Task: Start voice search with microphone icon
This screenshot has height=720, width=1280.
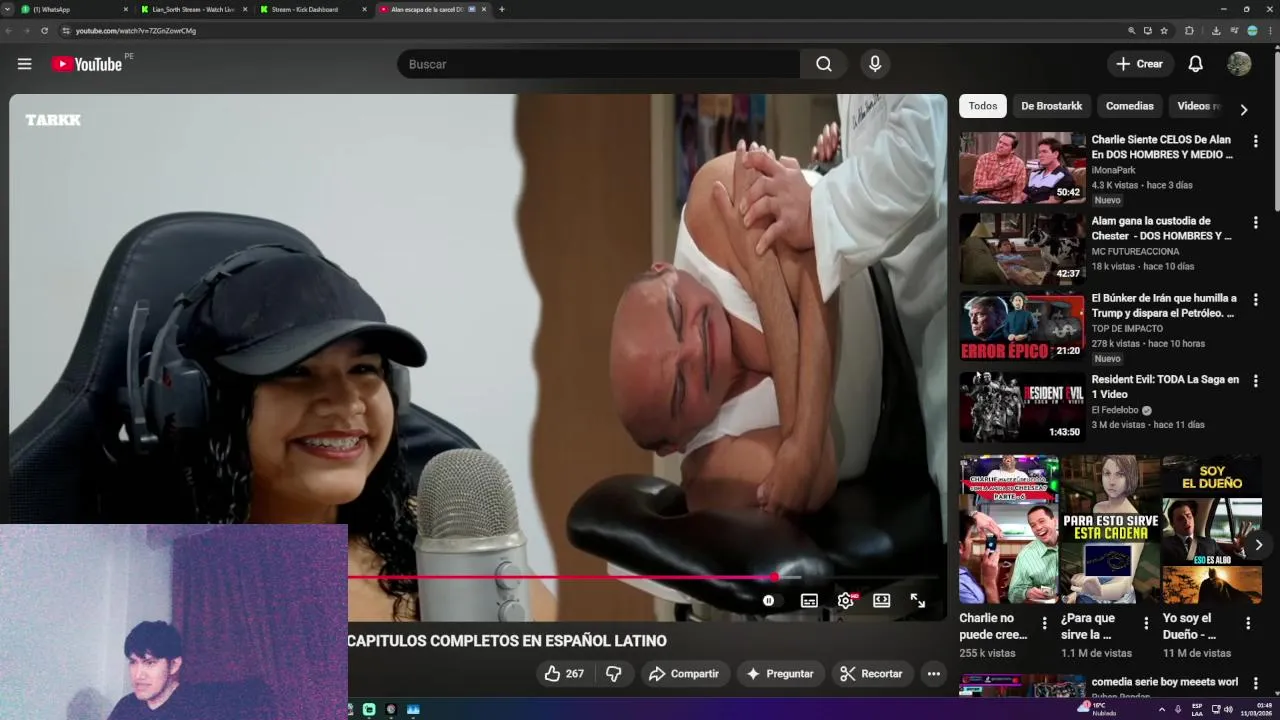Action: 875,64
